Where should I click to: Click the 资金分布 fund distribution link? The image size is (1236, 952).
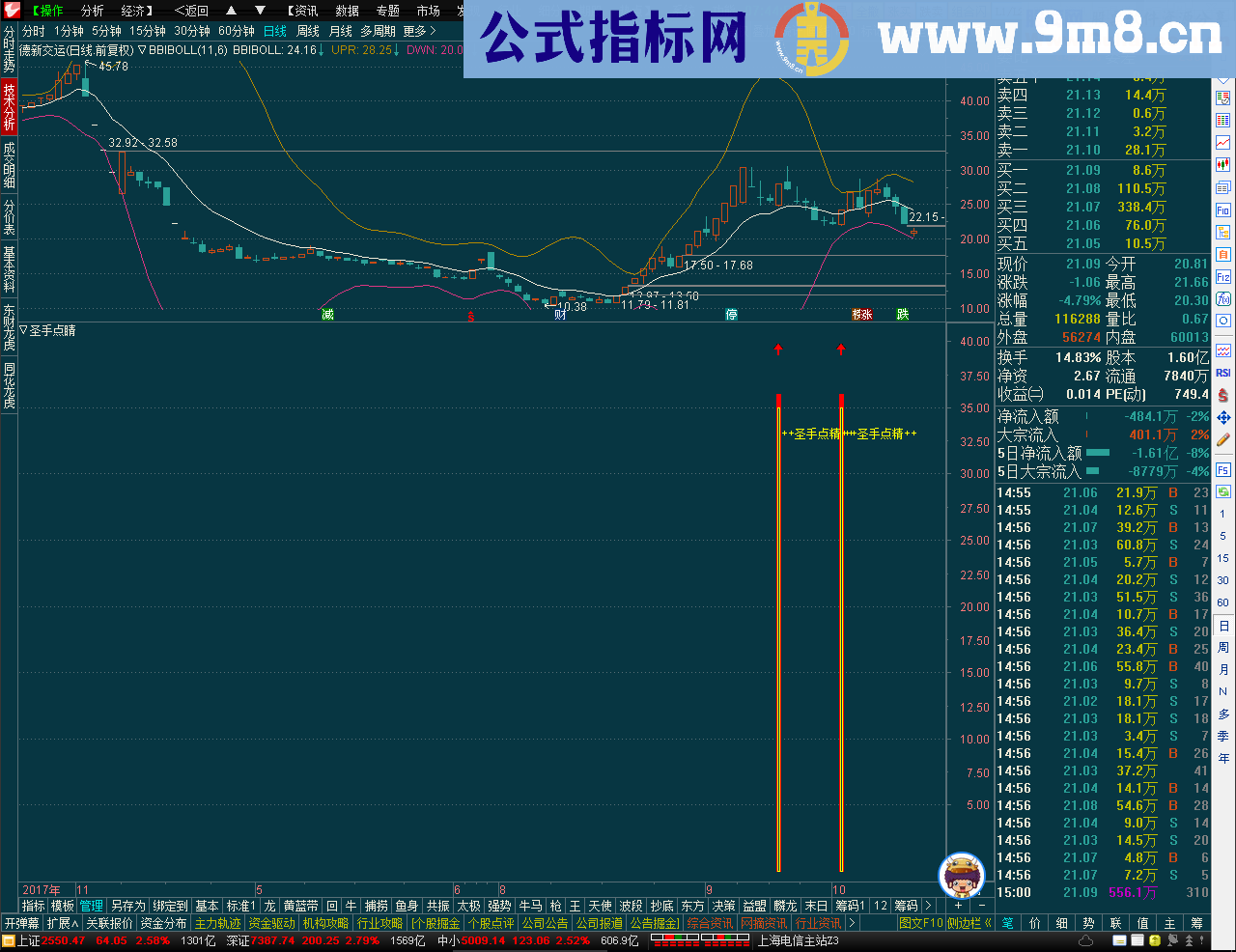164,923
